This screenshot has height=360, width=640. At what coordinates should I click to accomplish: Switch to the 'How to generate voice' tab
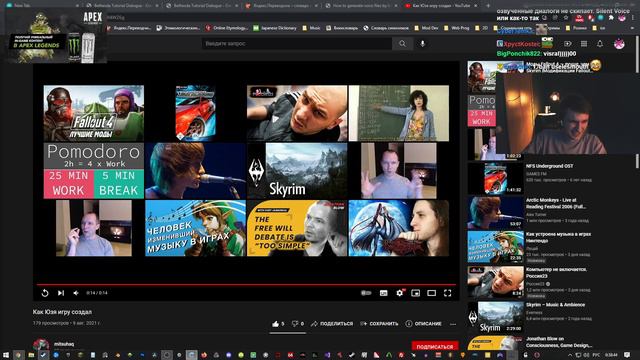361,6
